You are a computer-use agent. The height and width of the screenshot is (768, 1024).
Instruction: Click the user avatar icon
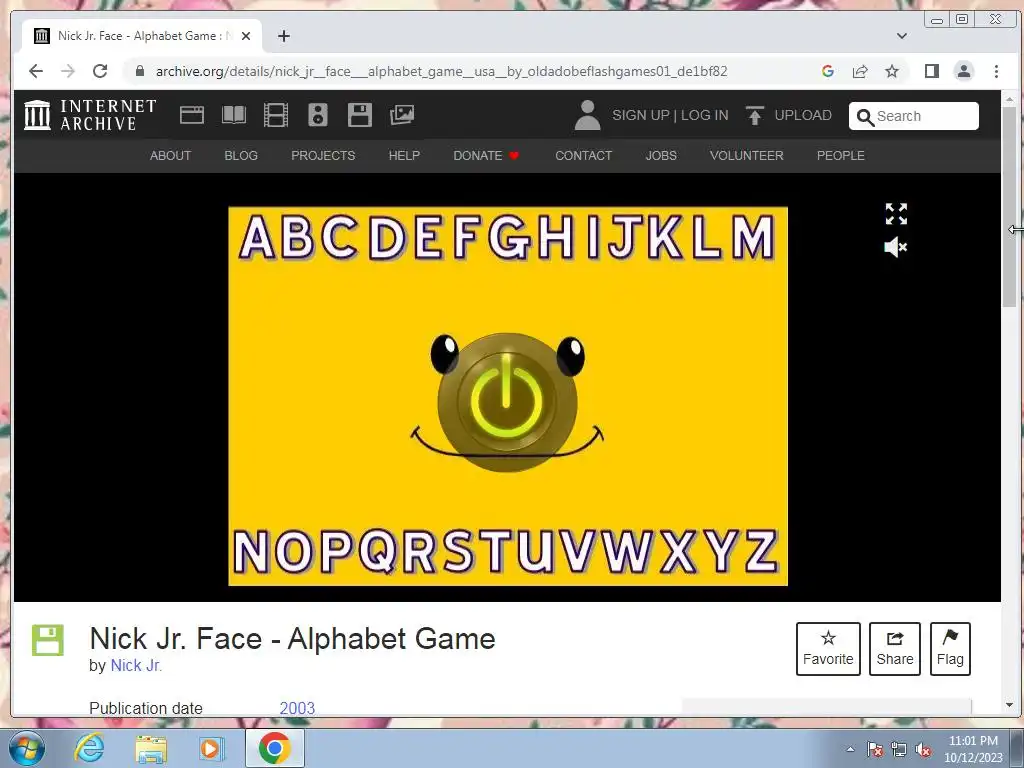click(x=587, y=115)
